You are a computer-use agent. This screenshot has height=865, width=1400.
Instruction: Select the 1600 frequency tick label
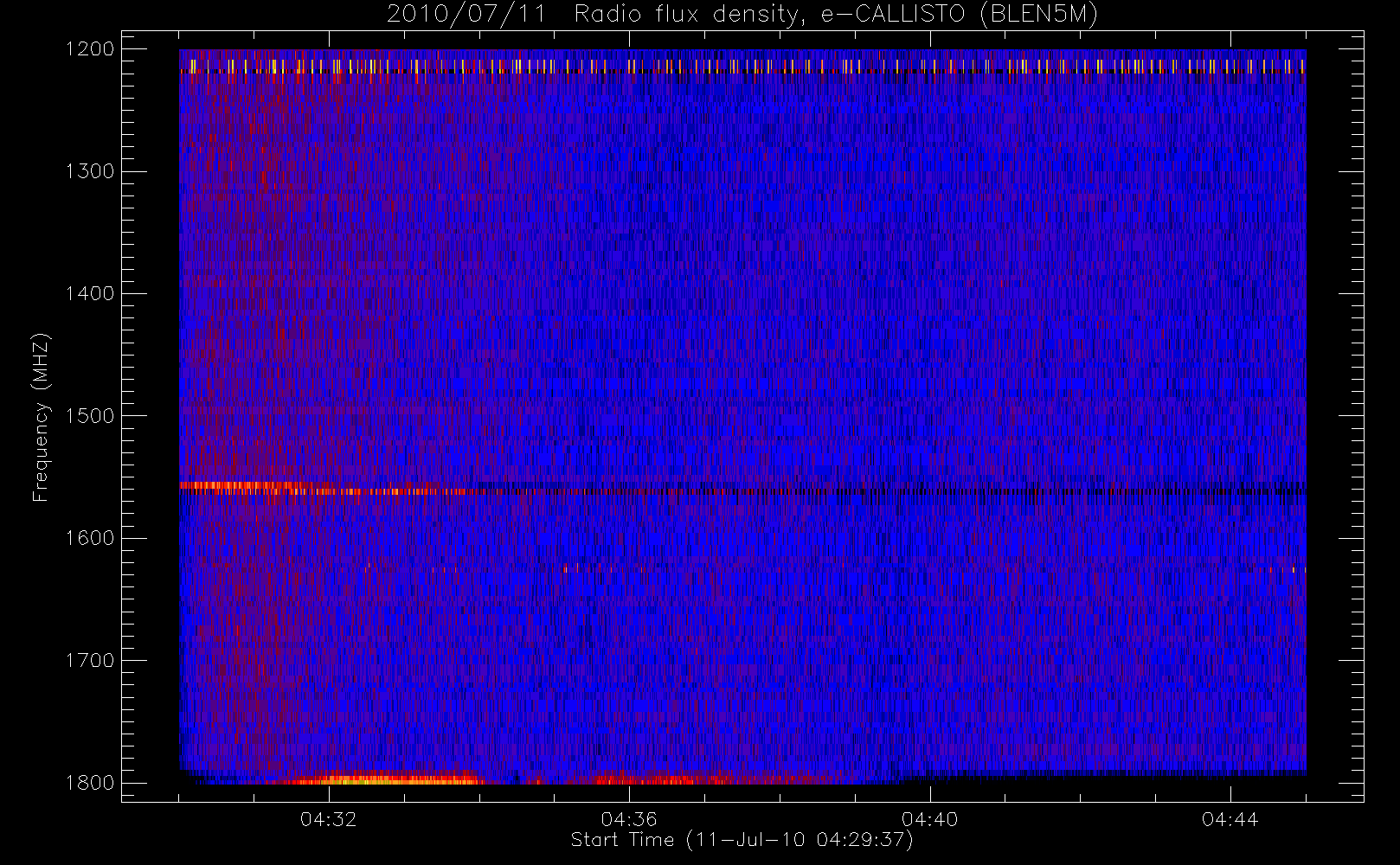(89, 538)
